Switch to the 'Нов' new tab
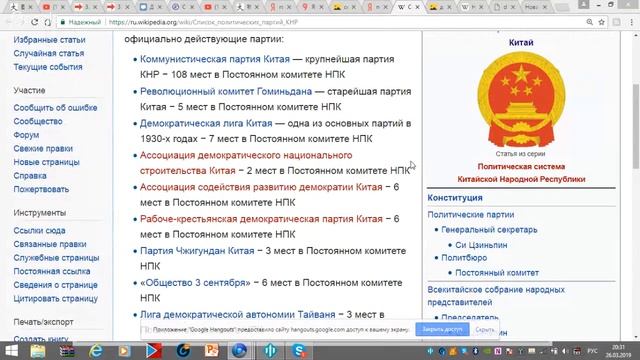 (536, 7)
